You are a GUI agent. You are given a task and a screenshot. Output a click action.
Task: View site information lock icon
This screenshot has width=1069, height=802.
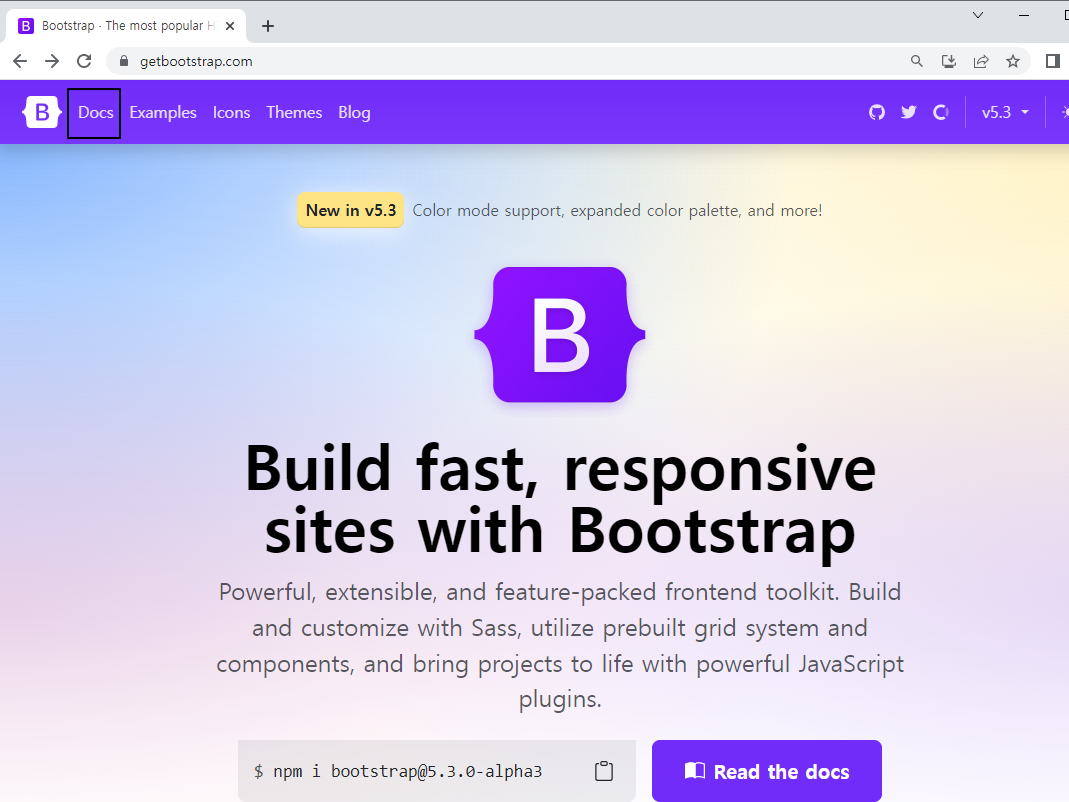click(123, 61)
